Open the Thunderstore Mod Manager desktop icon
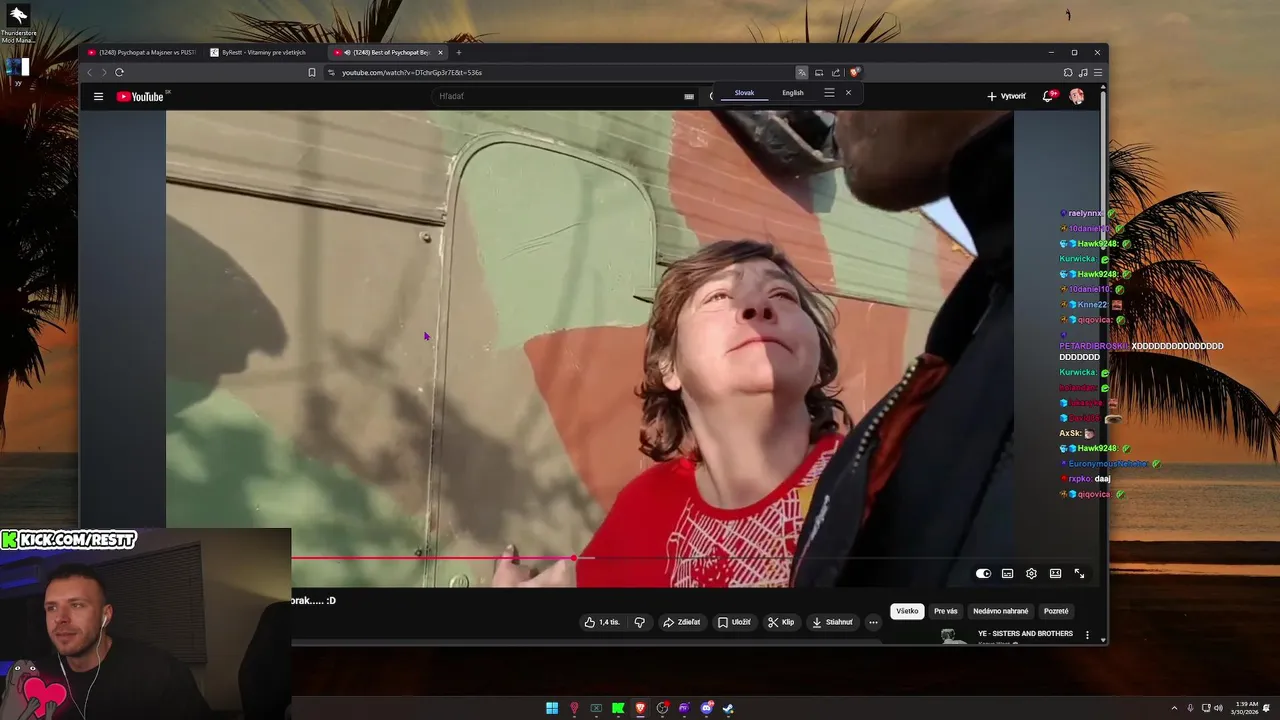 (x=18, y=24)
